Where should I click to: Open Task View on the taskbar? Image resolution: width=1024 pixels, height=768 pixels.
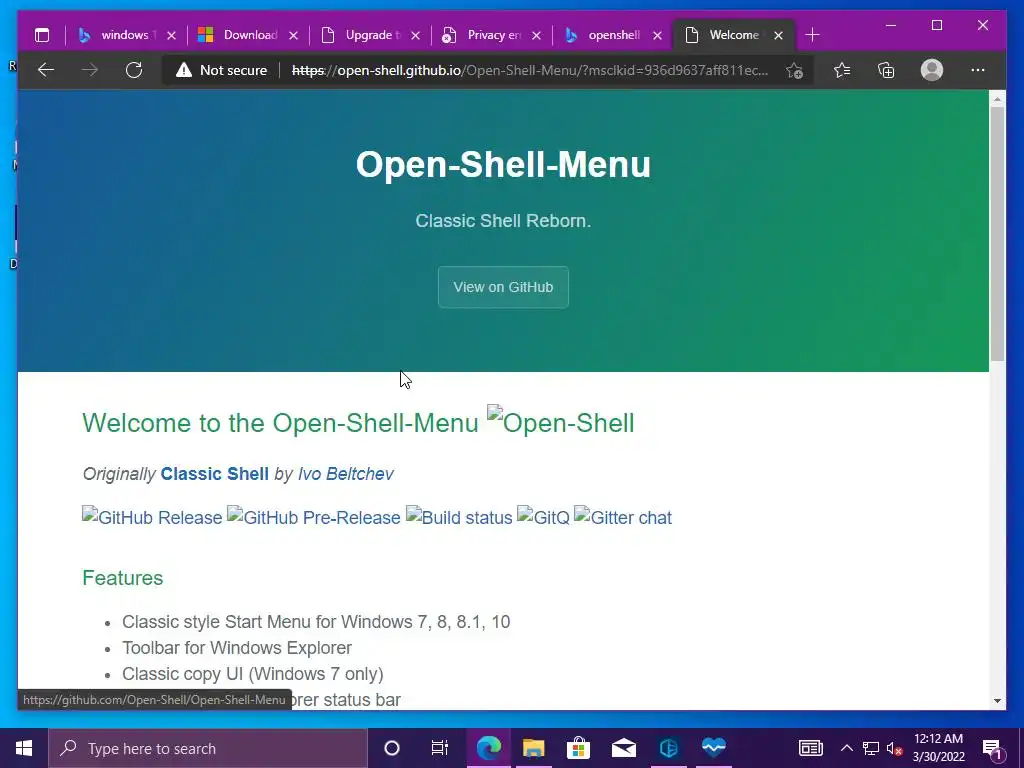440,748
